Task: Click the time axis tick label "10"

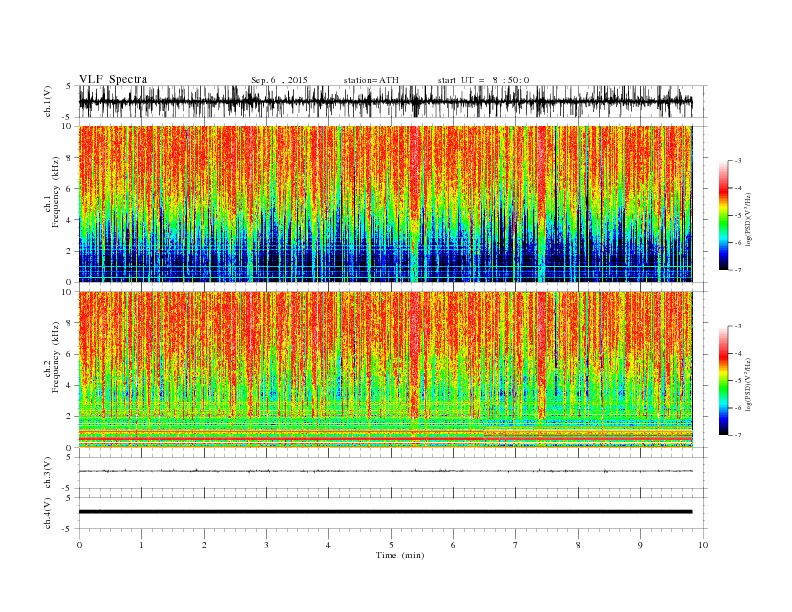Action: (703, 545)
